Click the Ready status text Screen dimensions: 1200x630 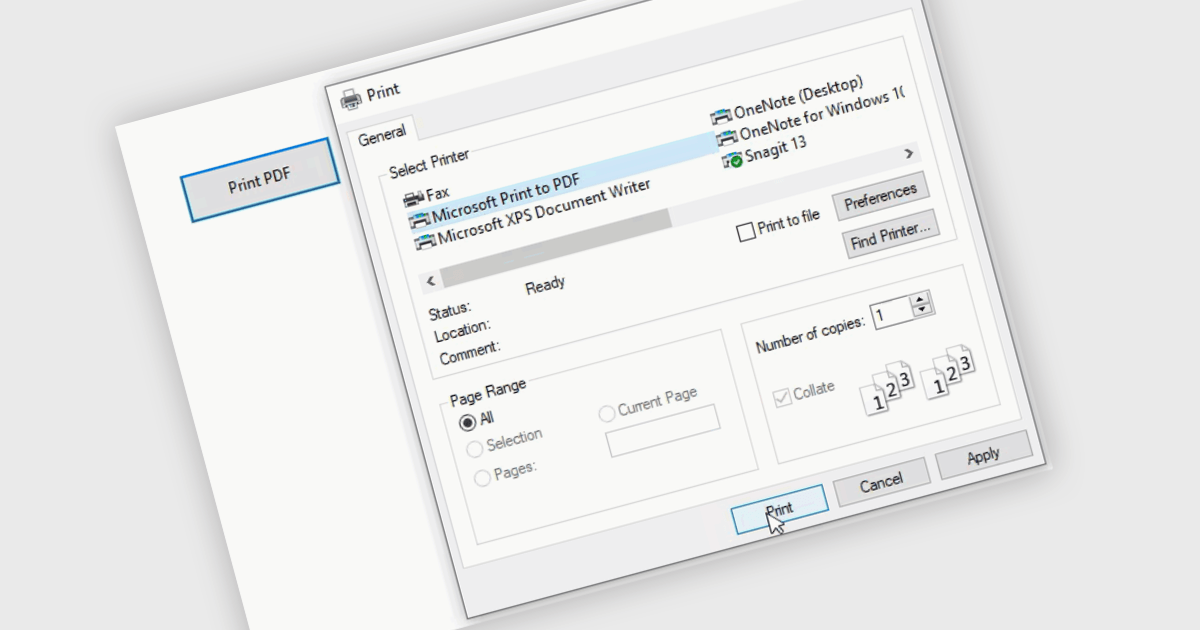pyautogui.click(x=545, y=285)
